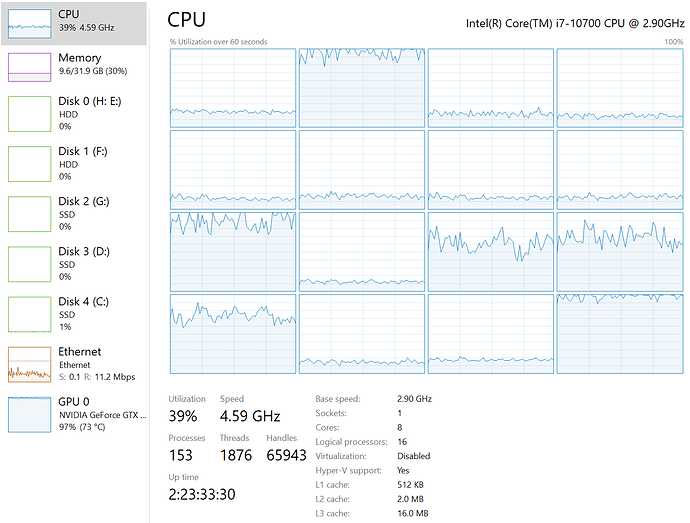This screenshot has height=523, width=690.
Task: Select the GPU 0 thumbnail graph
Action: pos(29,414)
